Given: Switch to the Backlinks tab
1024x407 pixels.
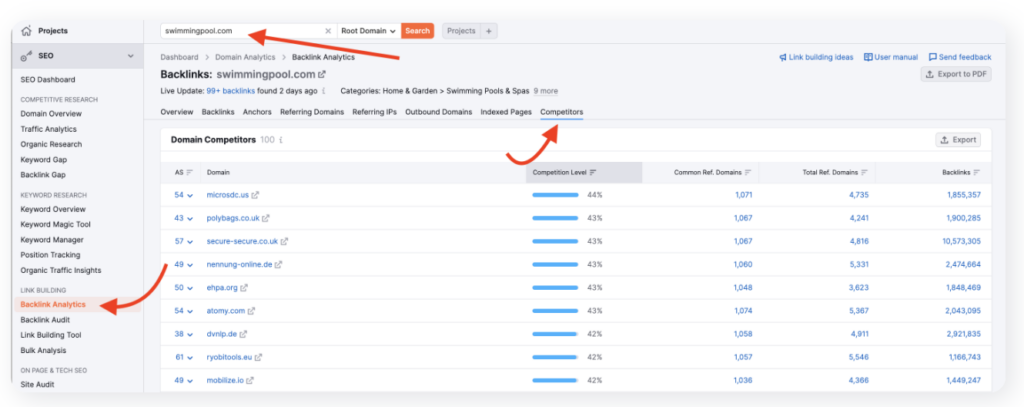Looking at the screenshot, I should click(x=218, y=112).
